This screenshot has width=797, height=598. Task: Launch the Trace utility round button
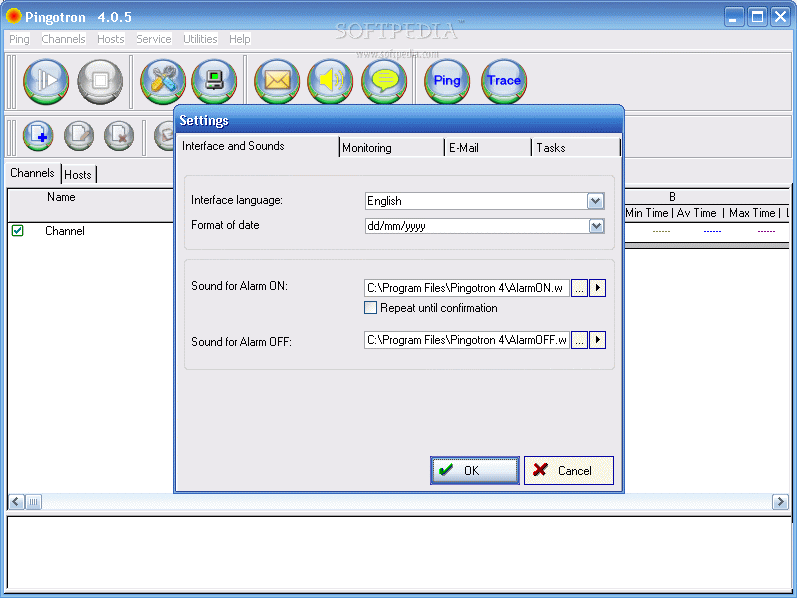(x=504, y=81)
